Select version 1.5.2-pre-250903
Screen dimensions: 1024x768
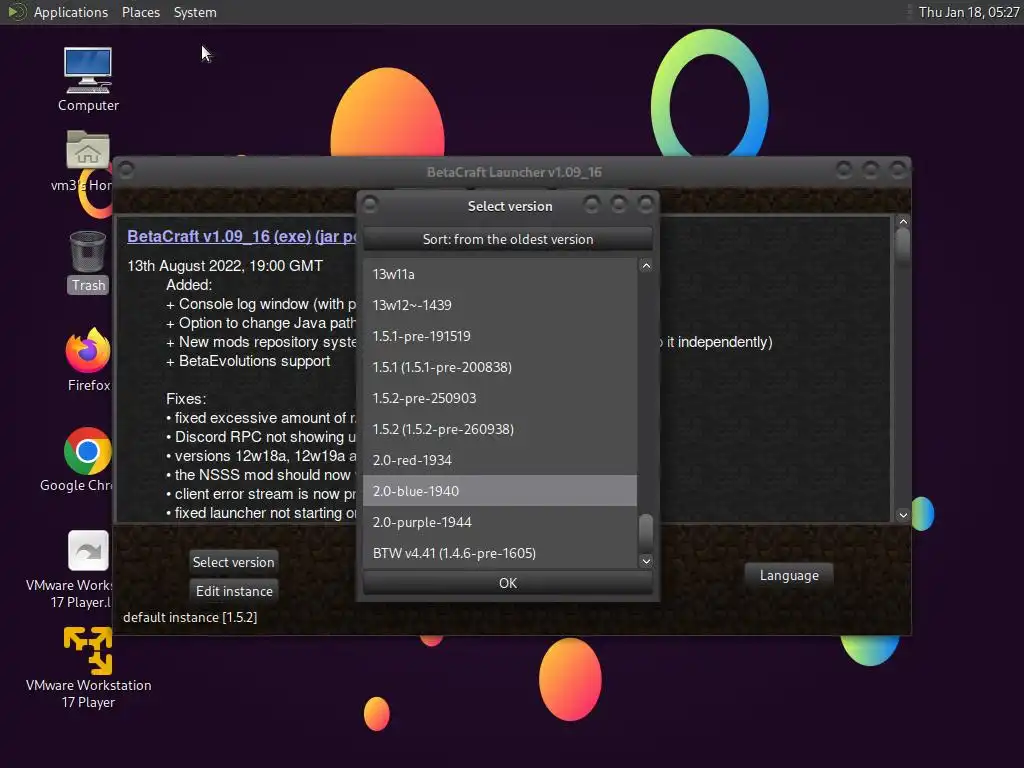[x=500, y=398]
